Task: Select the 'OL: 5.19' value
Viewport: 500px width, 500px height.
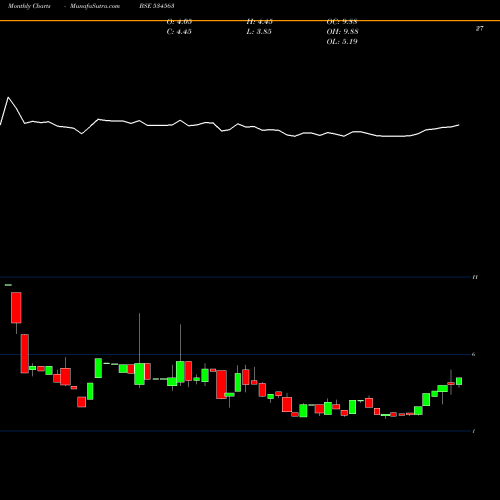Action: 342,42
